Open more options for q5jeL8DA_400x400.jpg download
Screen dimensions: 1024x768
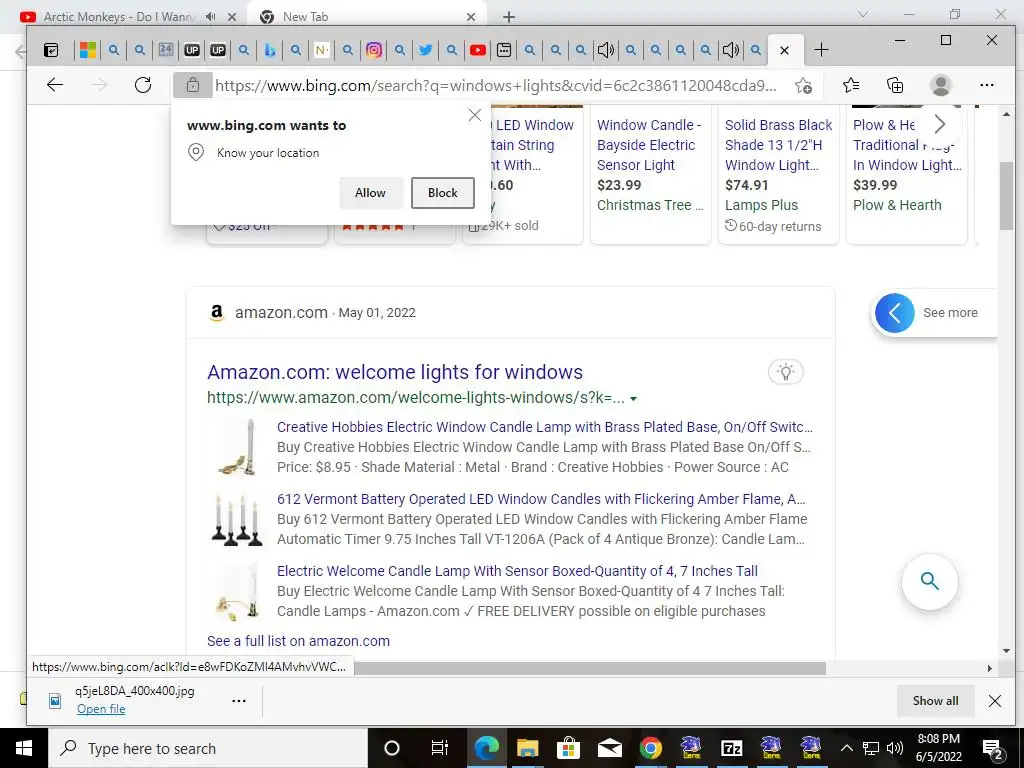click(x=239, y=701)
